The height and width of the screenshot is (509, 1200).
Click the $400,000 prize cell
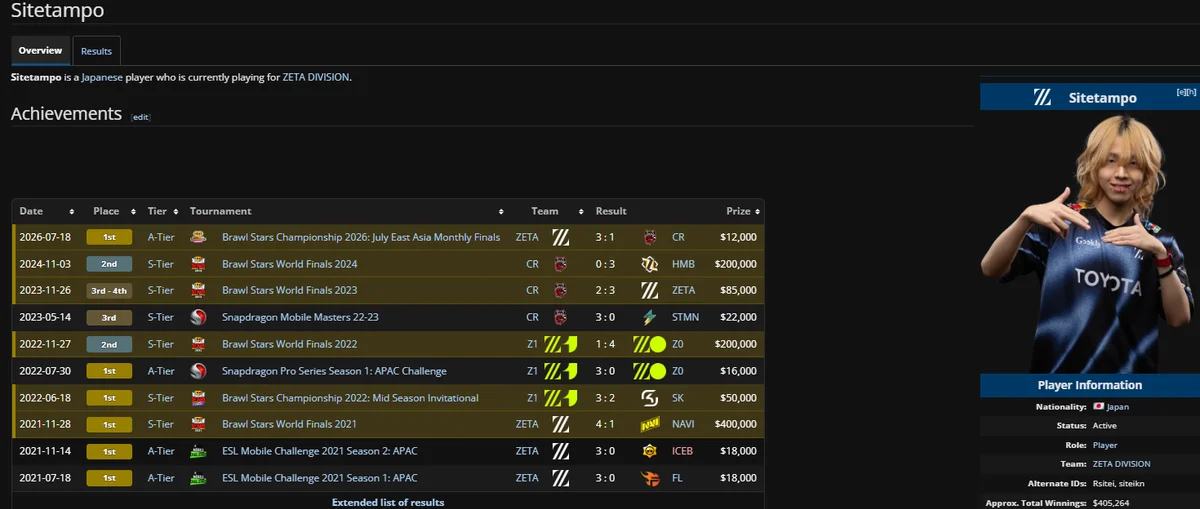click(736, 424)
